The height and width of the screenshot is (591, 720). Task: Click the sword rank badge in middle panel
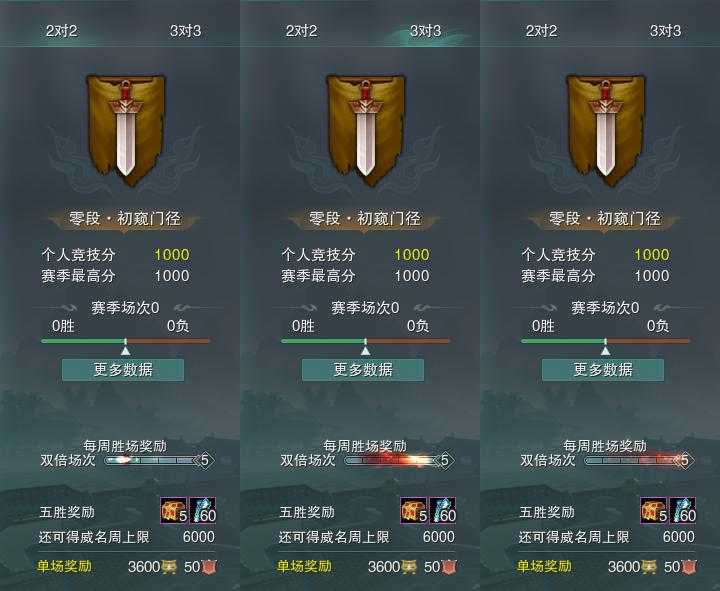coord(366,130)
